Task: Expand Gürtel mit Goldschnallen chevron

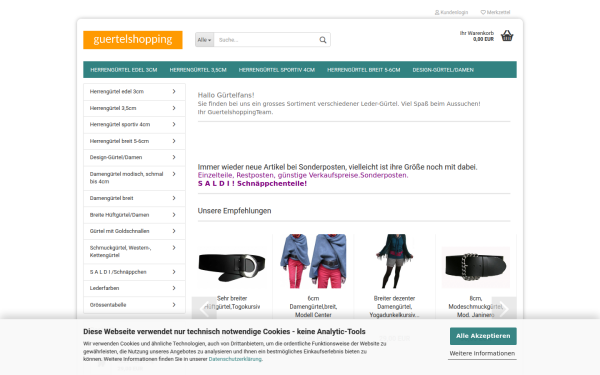Action: point(174,231)
